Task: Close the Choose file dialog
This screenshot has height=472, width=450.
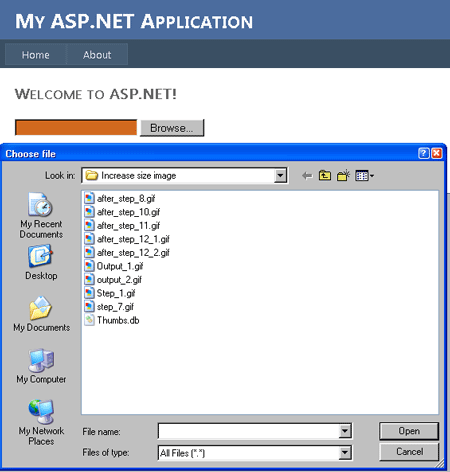Action: 437,153
